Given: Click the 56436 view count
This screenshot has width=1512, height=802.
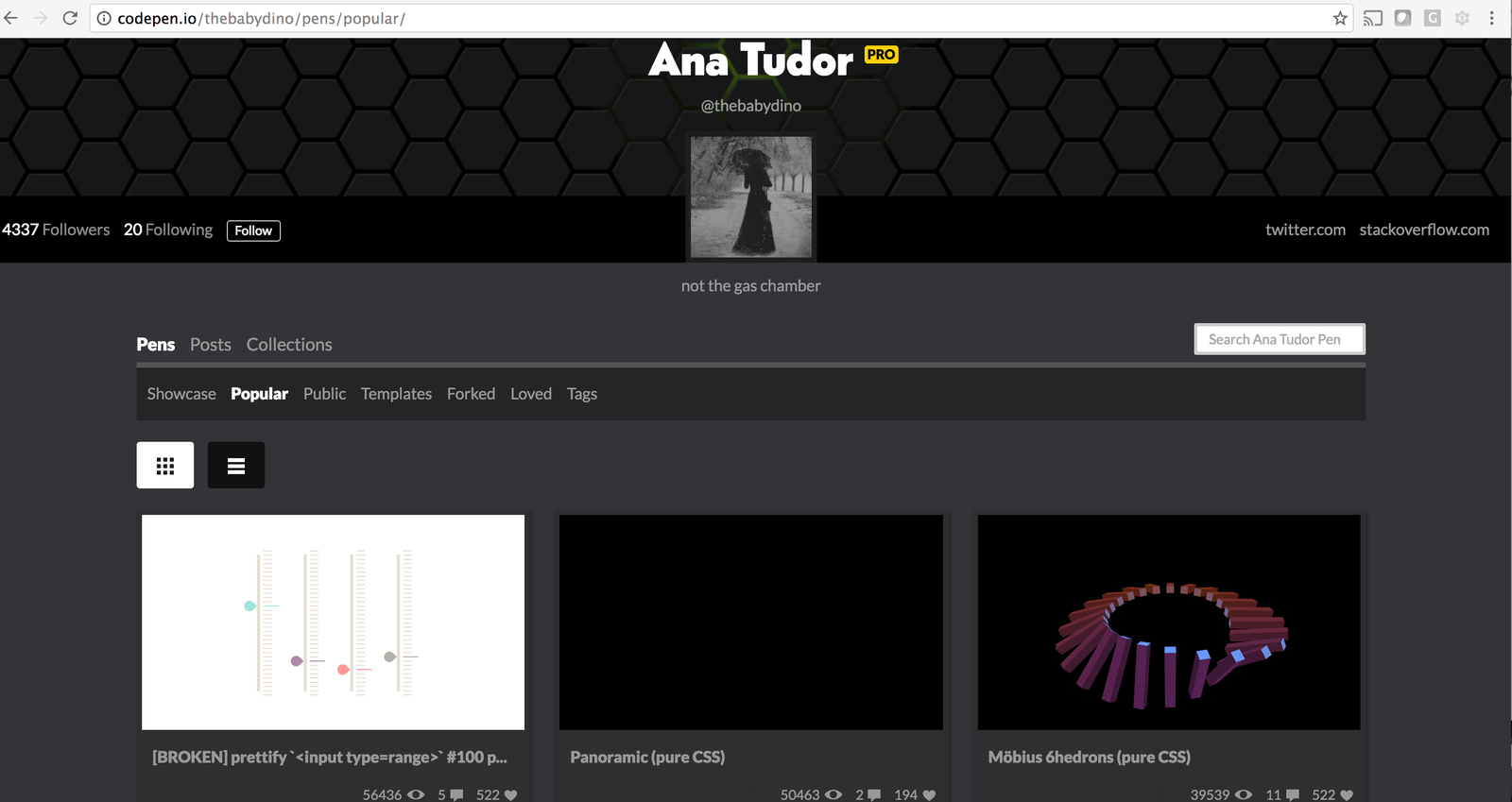Looking at the screenshot, I should (382, 795).
